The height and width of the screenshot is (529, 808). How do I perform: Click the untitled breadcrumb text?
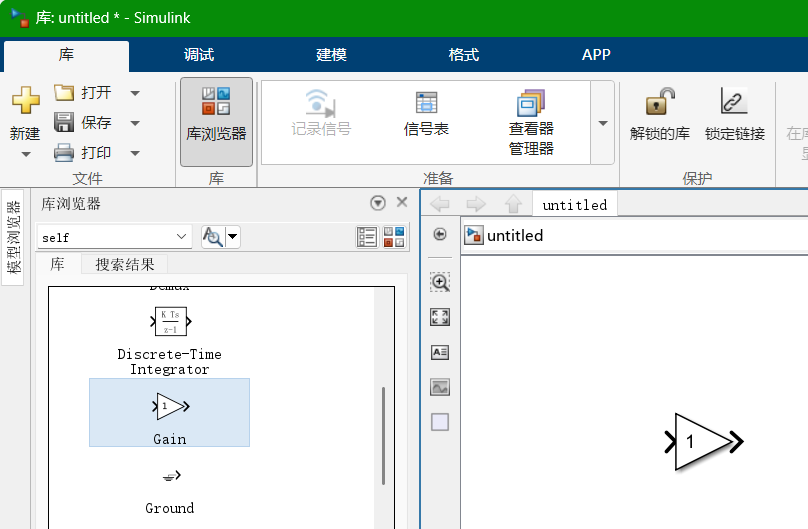click(515, 235)
